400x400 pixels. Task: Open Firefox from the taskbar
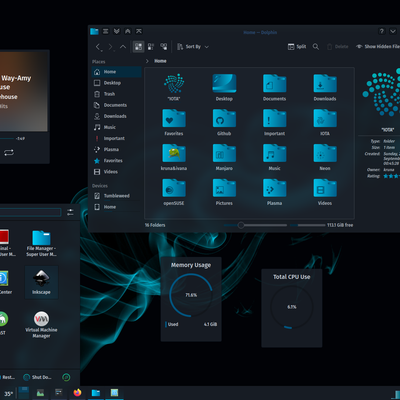click(x=77, y=392)
